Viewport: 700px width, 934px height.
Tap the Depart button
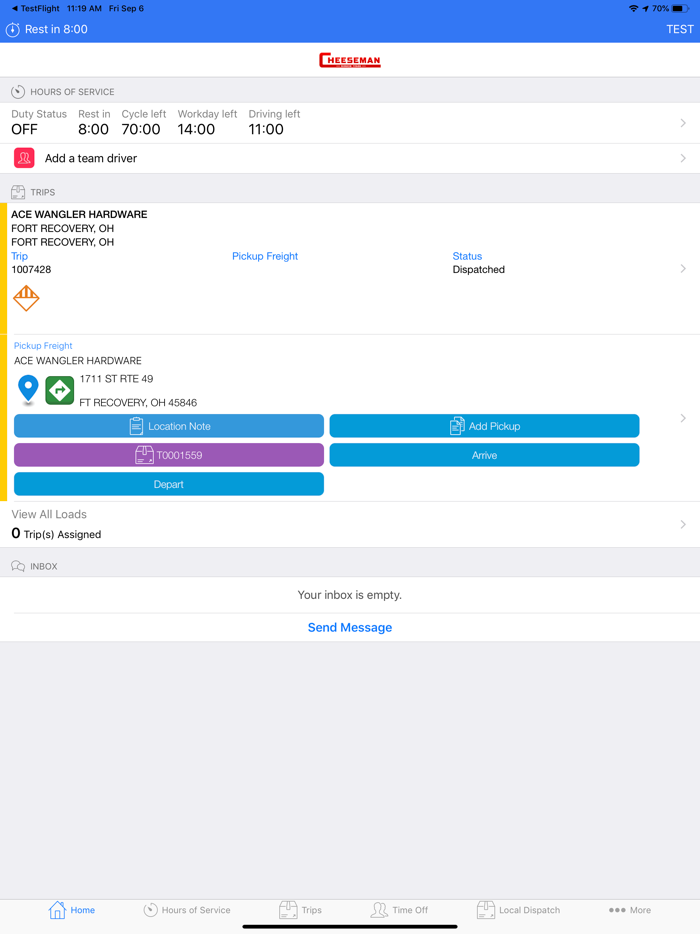pyautogui.click(x=169, y=484)
